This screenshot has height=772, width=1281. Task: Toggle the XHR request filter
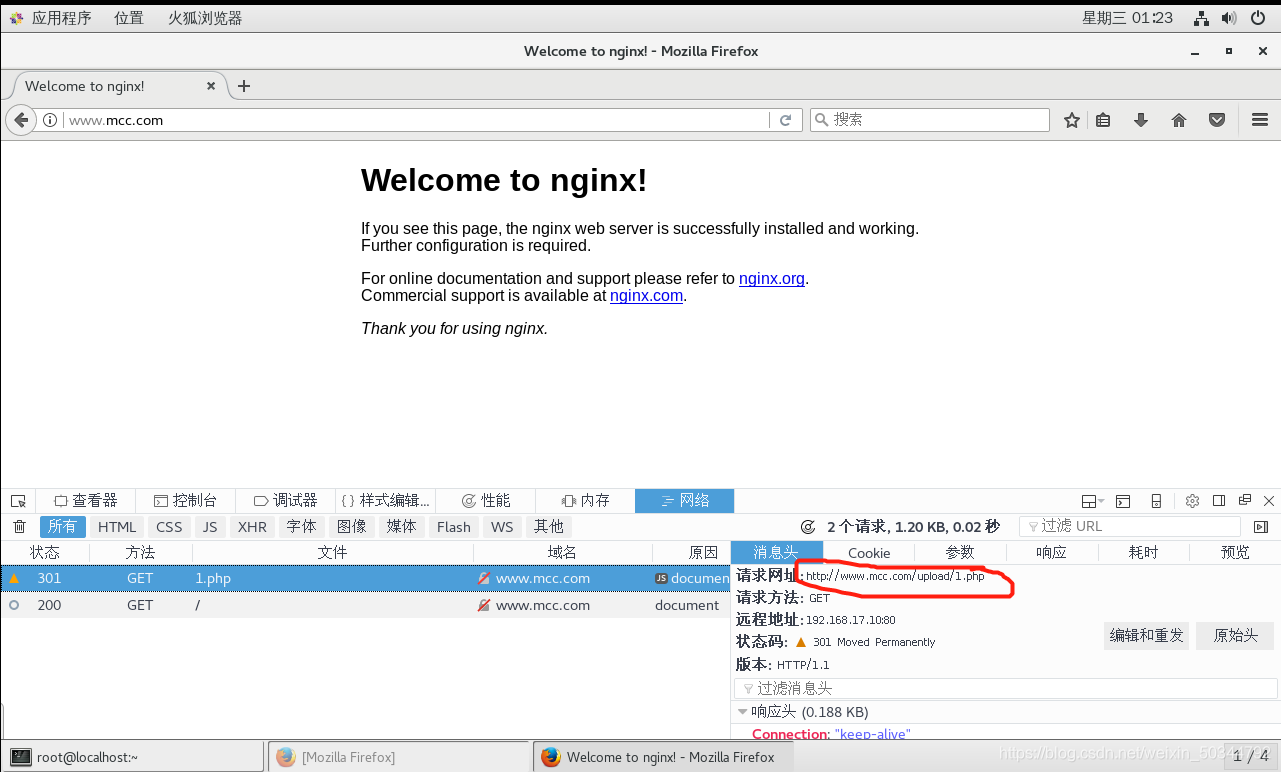252,527
